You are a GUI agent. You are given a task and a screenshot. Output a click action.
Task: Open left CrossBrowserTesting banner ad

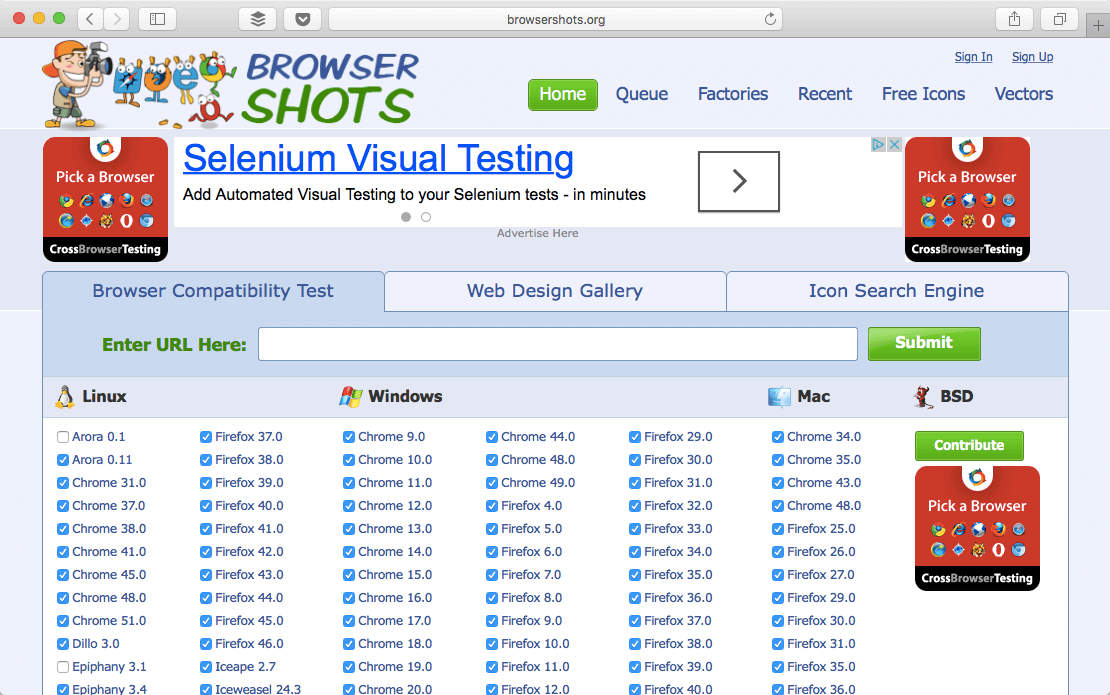click(105, 200)
